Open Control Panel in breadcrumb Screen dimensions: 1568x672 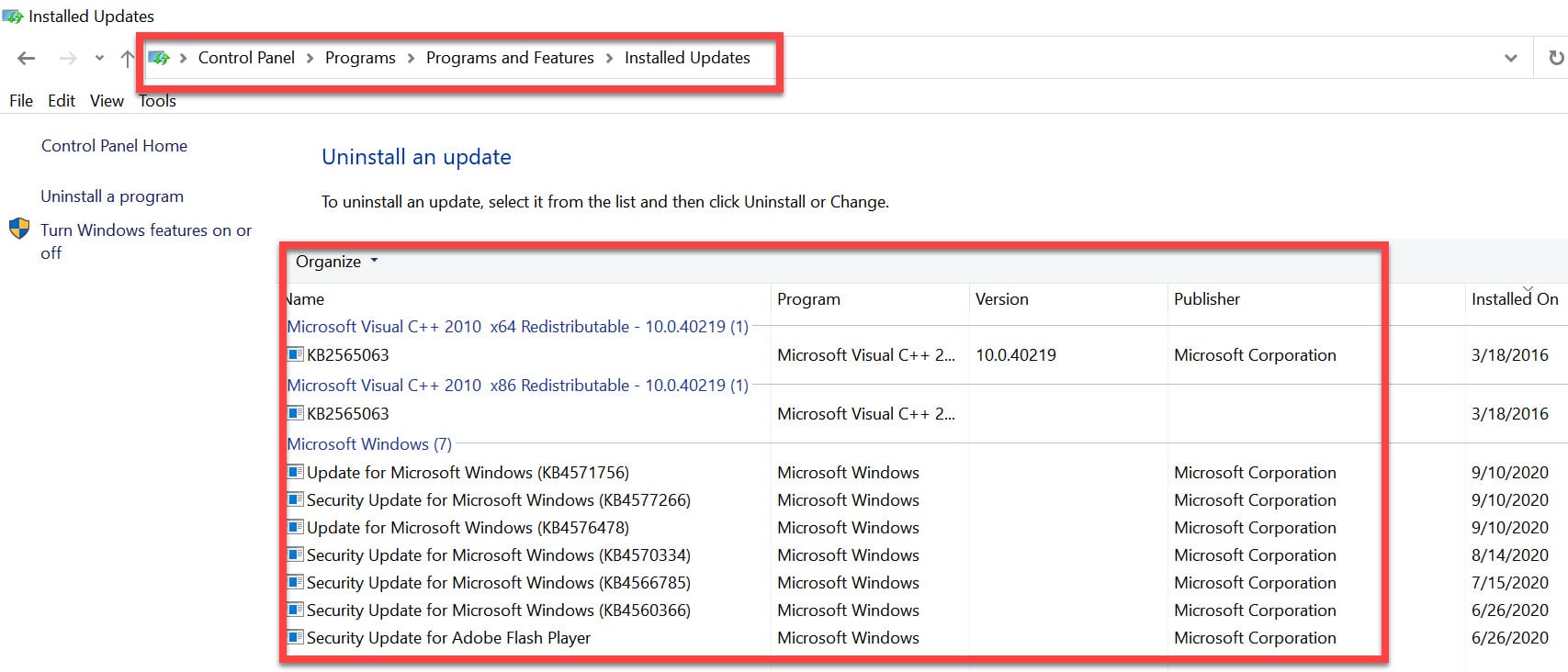tap(246, 58)
